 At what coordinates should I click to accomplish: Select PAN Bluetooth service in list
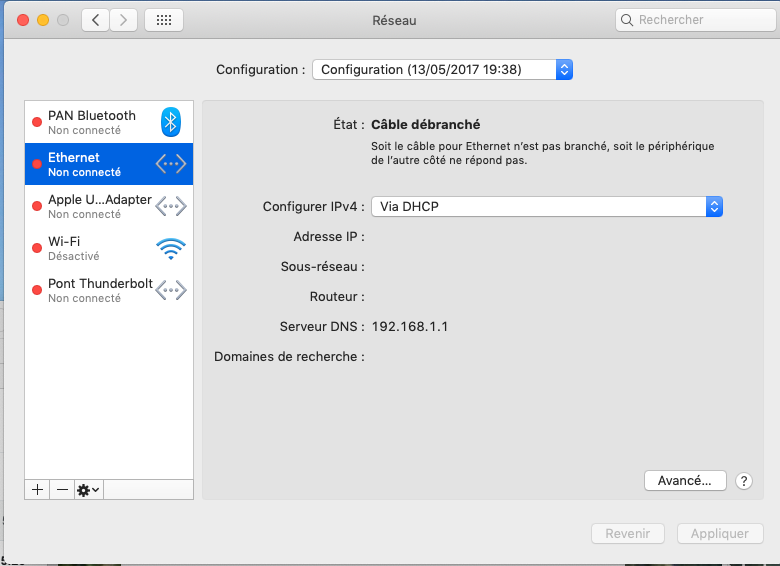pos(92,122)
